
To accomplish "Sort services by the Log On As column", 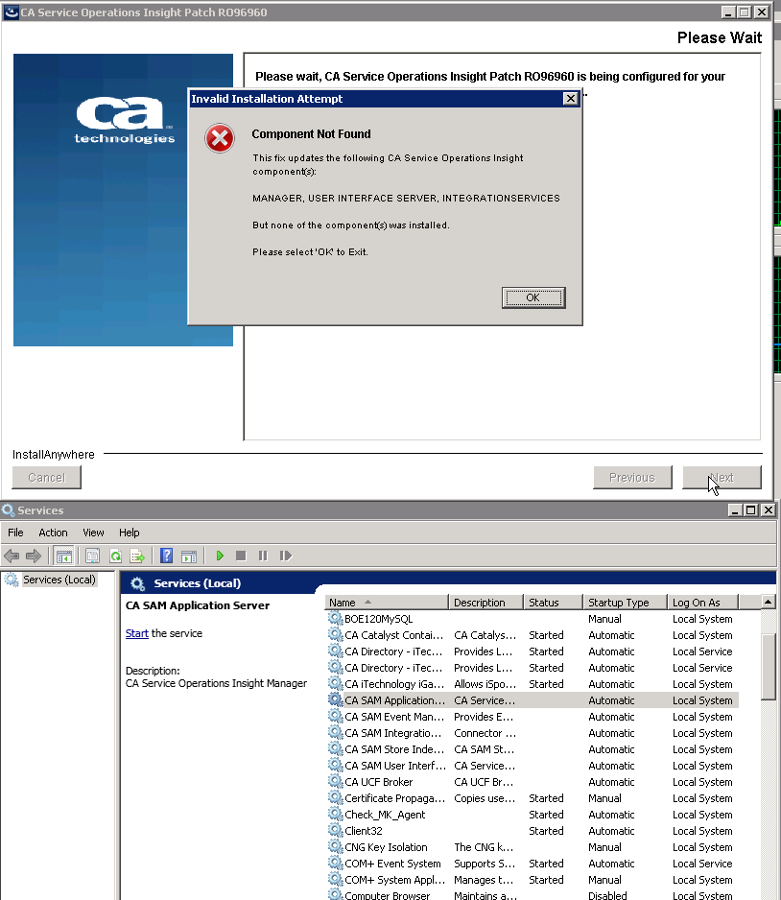I will coord(704,602).
